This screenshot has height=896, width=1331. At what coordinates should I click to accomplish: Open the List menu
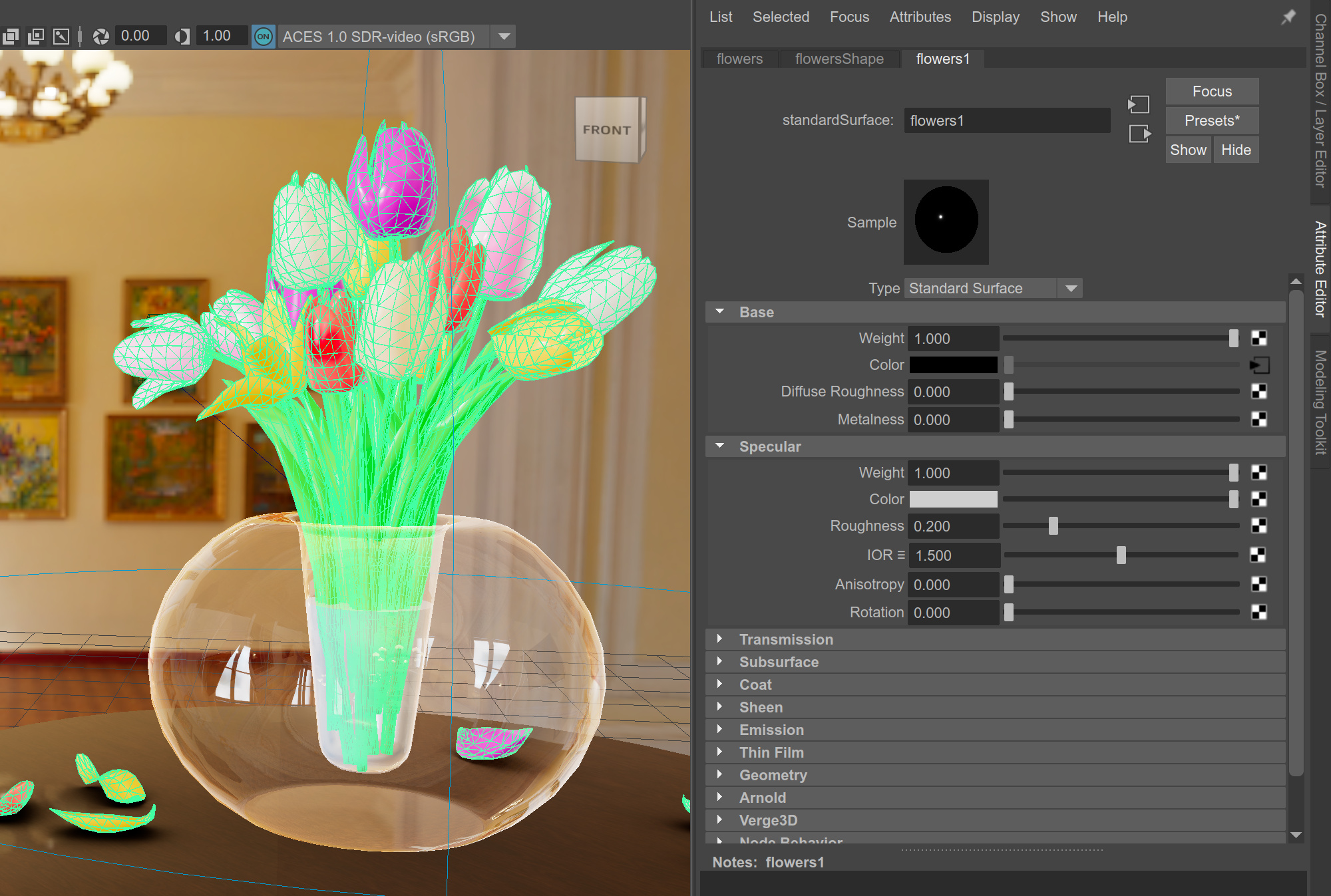tap(721, 17)
